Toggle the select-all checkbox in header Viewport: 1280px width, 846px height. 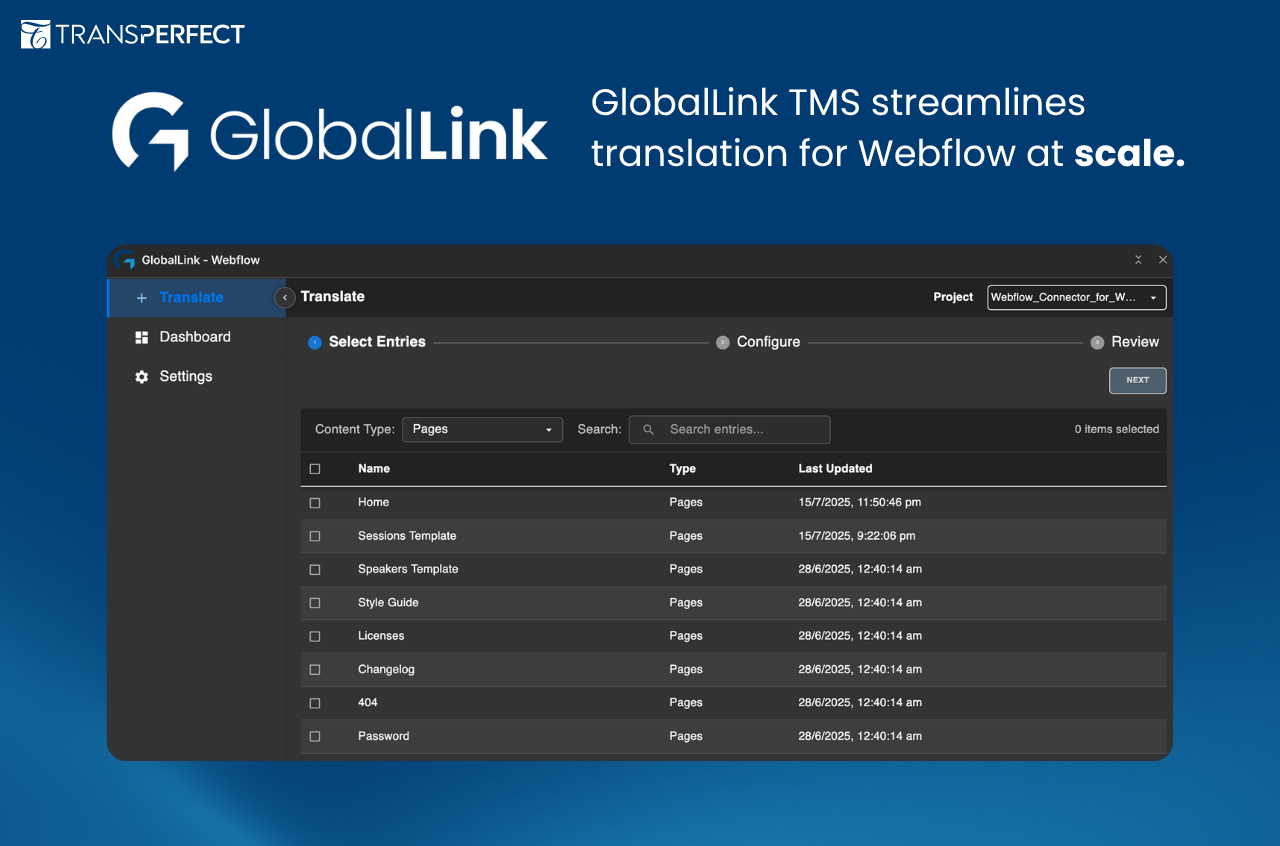tap(315, 469)
